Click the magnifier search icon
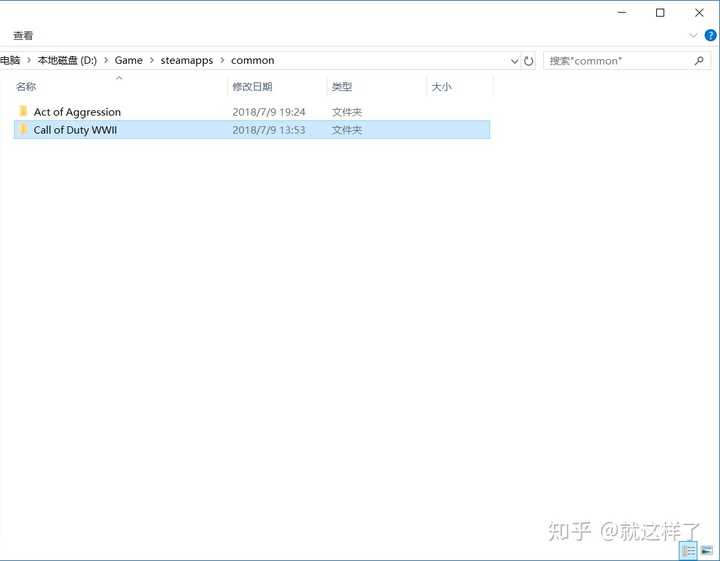The width and height of the screenshot is (720, 561). [x=699, y=61]
